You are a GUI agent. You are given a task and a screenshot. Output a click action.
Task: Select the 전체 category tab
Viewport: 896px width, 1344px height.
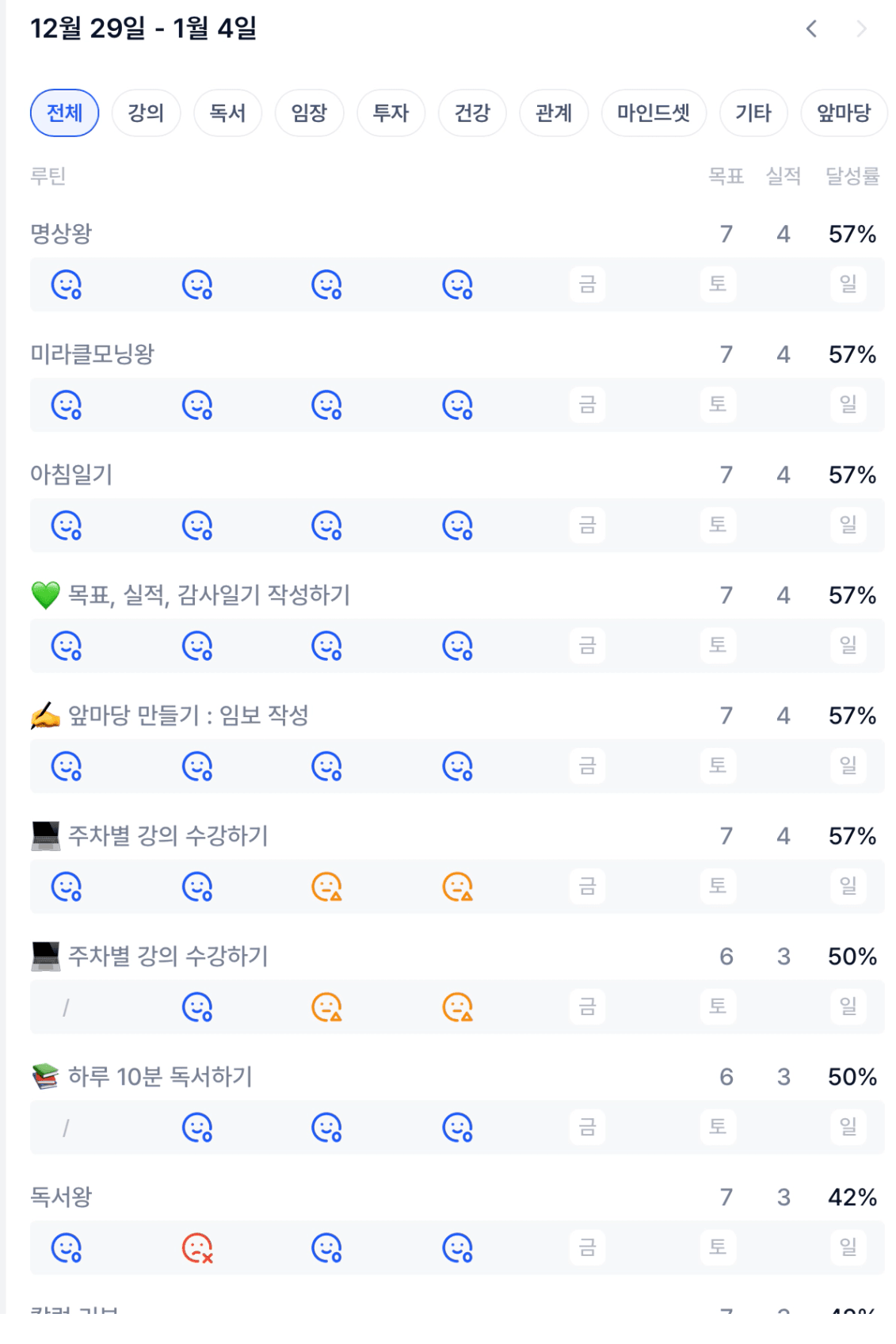pyautogui.click(x=65, y=113)
